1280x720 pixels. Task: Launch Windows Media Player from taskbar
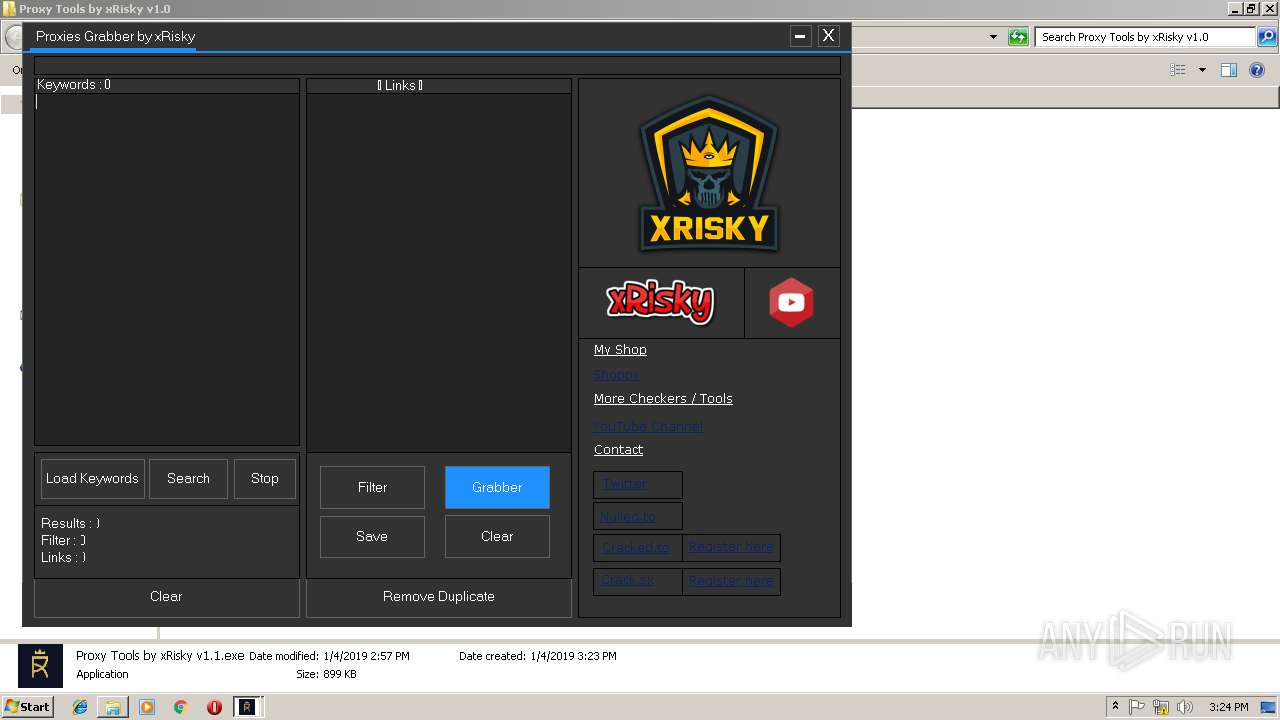click(x=147, y=707)
